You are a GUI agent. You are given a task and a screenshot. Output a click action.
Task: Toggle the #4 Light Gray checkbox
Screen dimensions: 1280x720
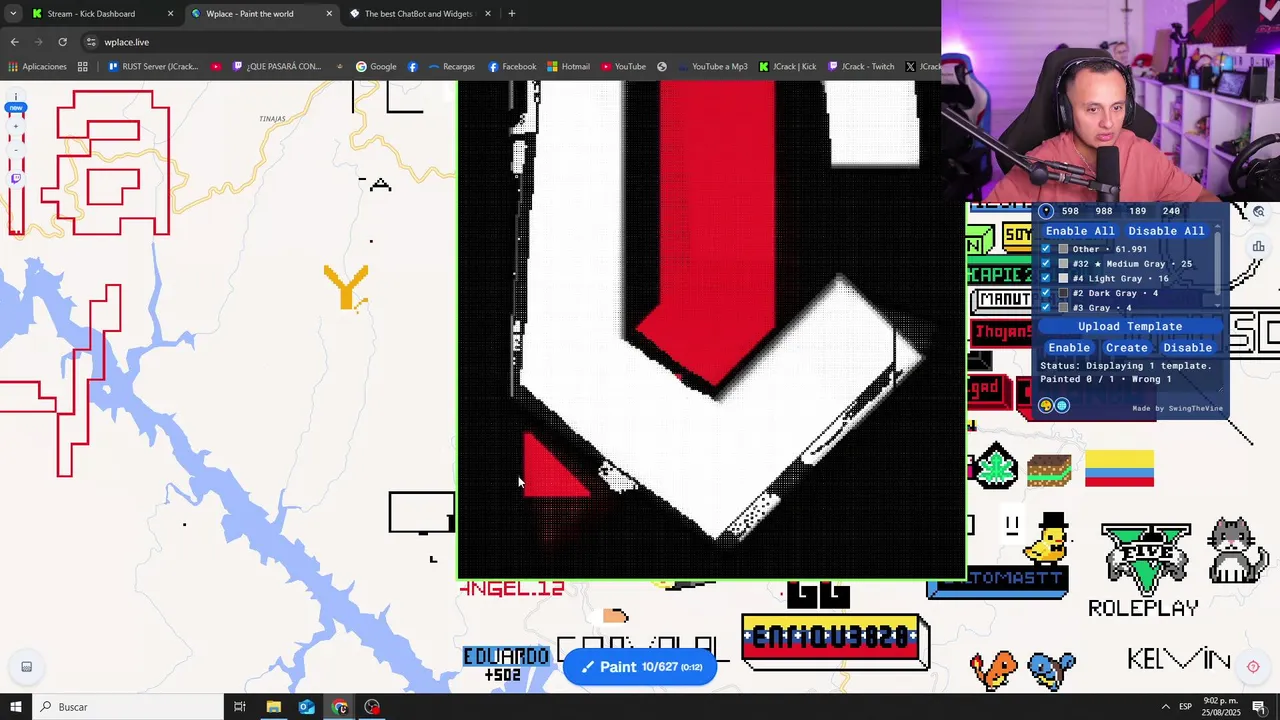coord(1046,278)
